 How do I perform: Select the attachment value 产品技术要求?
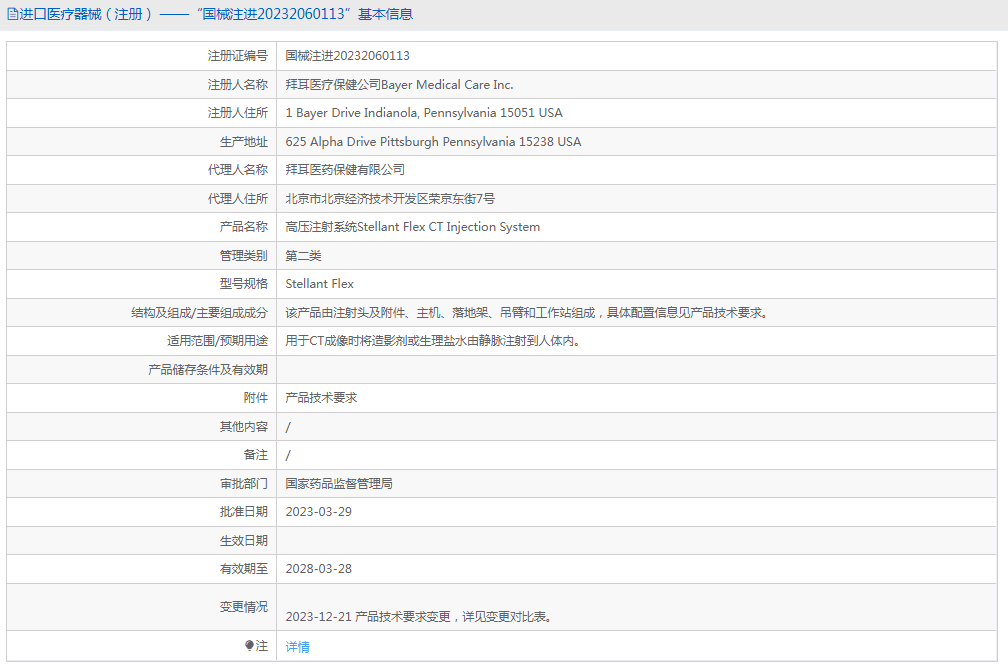click(321, 398)
